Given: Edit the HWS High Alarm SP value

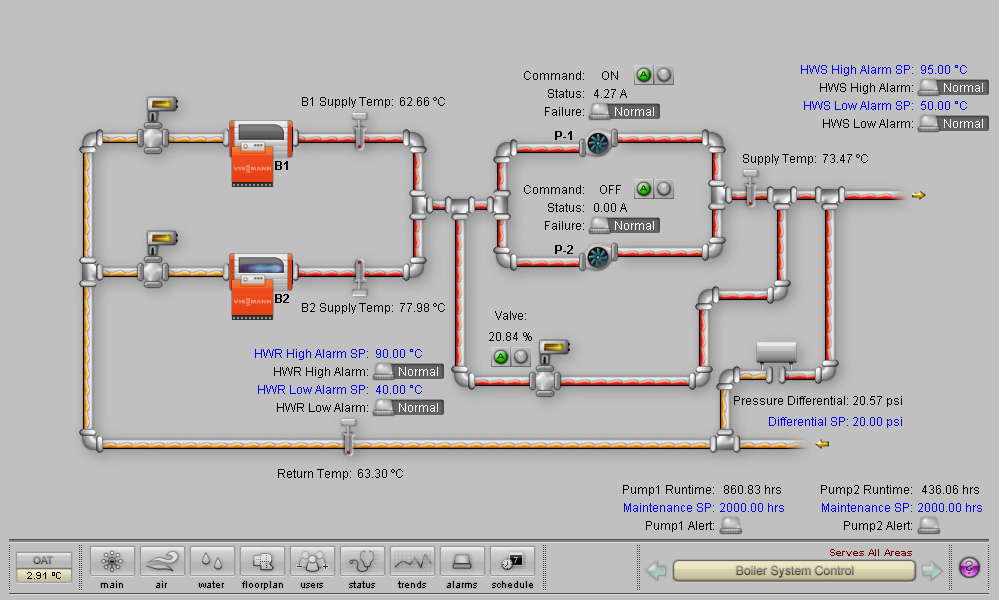Looking at the screenshot, I should [x=944, y=70].
